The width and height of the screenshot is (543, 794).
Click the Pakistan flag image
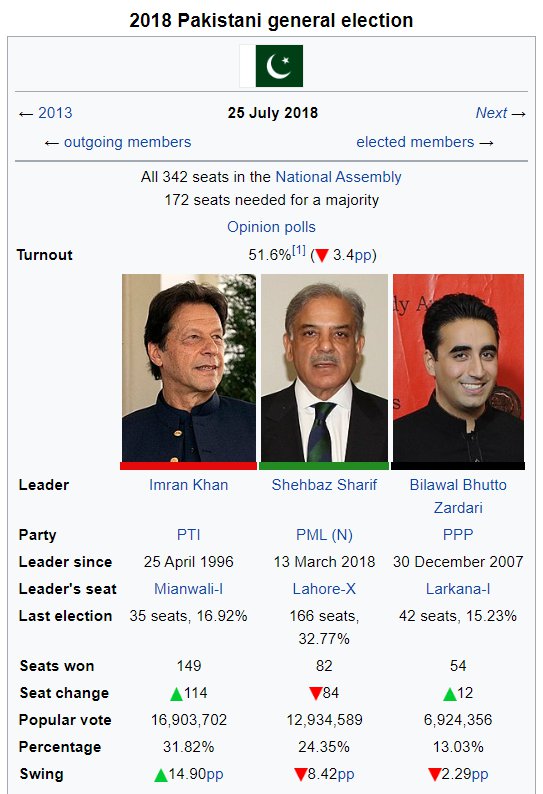pos(271,66)
